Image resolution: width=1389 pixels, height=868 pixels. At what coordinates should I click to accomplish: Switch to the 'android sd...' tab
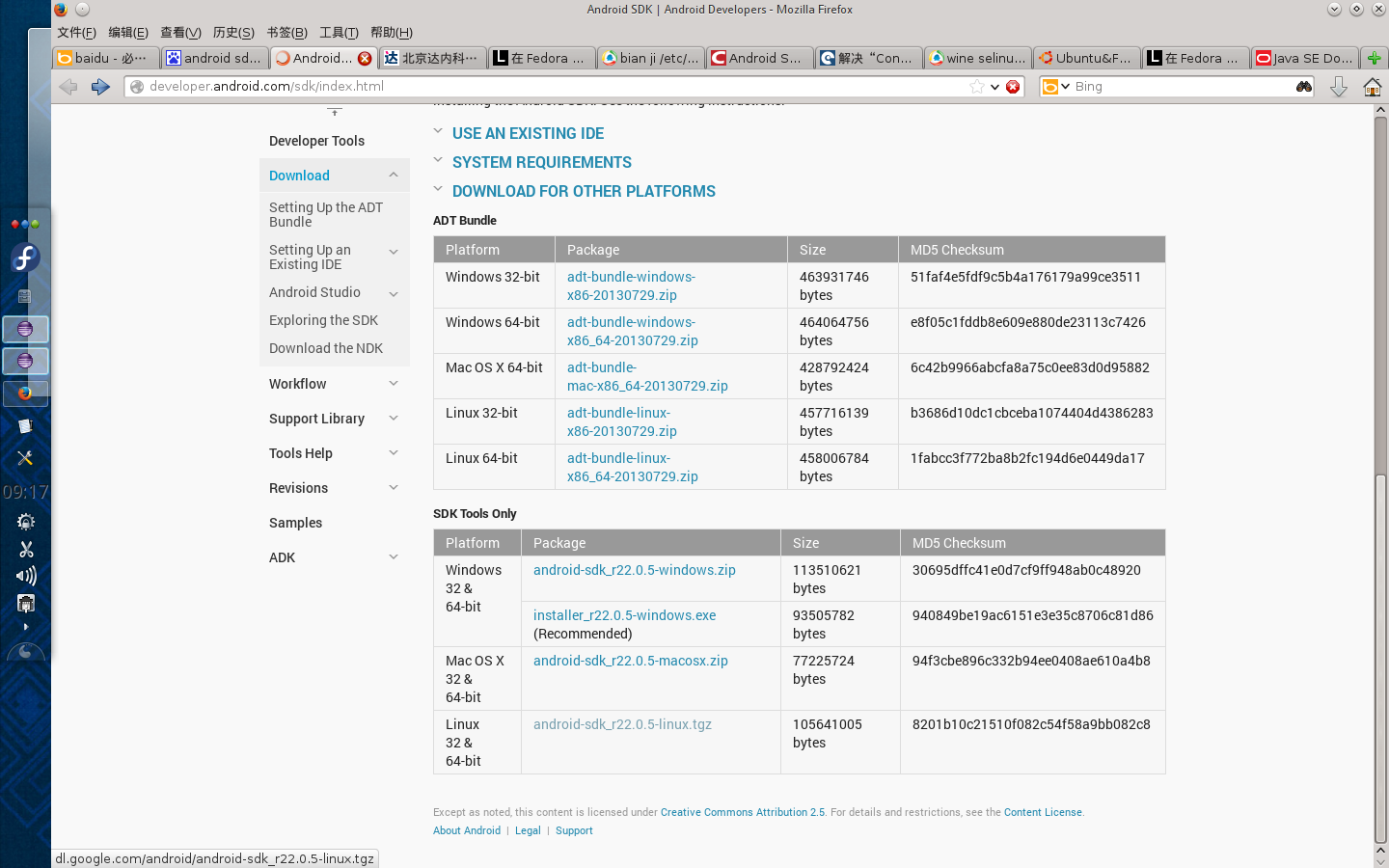[214, 58]
